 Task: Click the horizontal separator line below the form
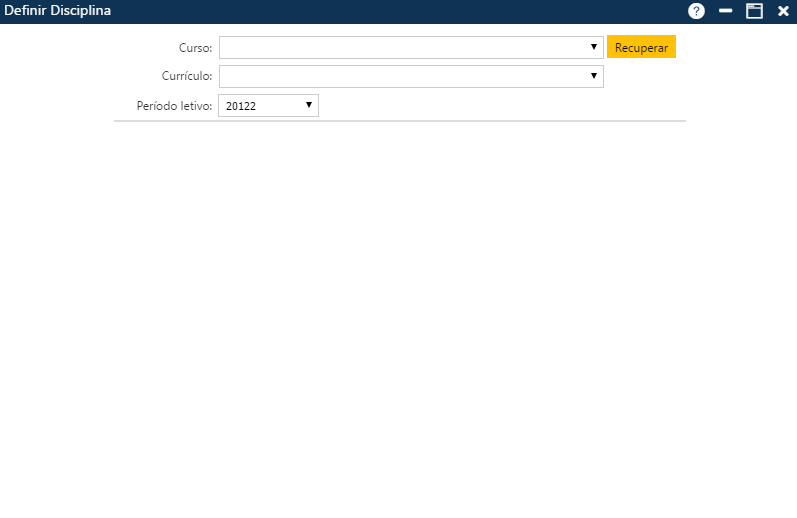400,121
